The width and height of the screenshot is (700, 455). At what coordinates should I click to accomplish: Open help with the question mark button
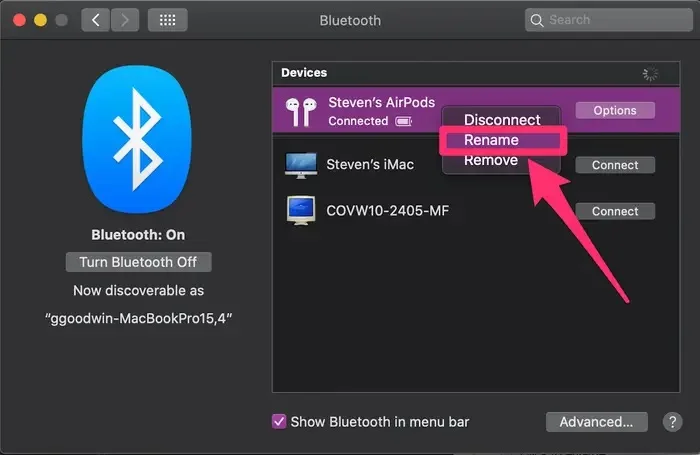673,422
